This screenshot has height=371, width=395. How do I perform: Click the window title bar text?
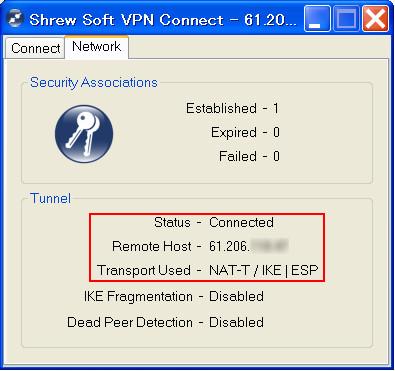click(x=163, y=20)
